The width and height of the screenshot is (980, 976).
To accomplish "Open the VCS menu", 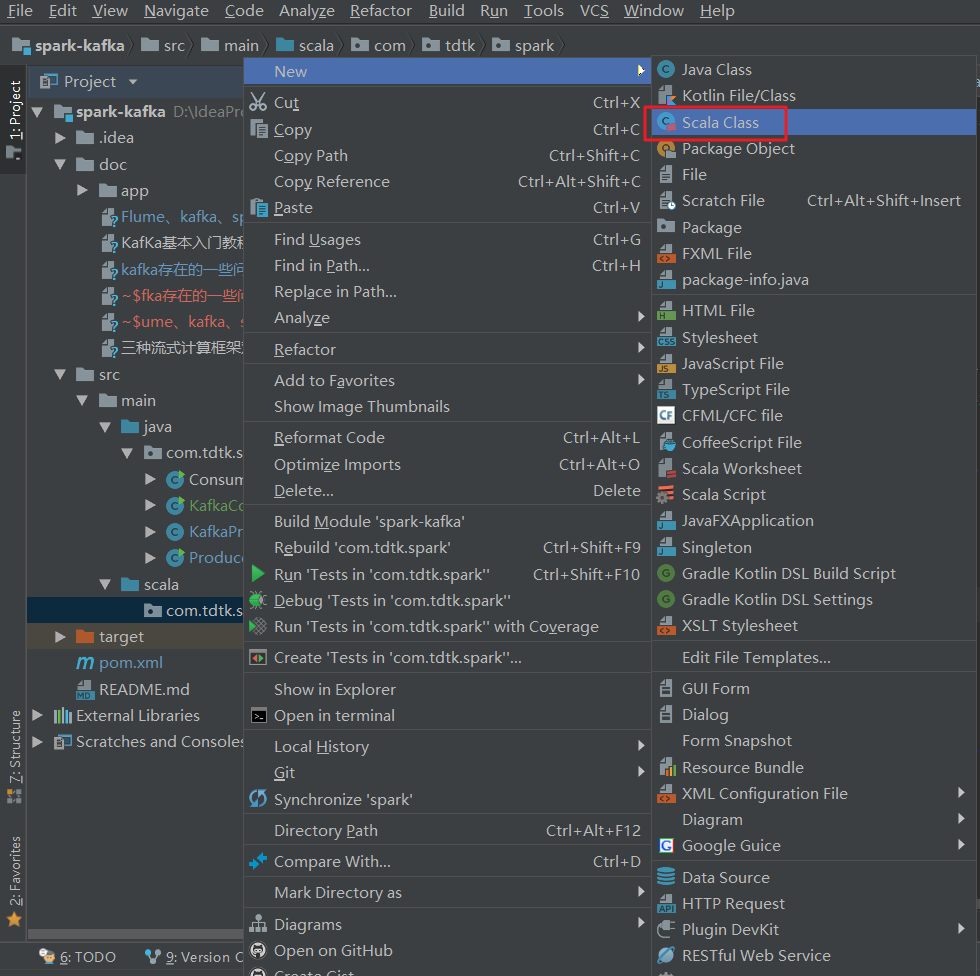I will coord(594,11).
